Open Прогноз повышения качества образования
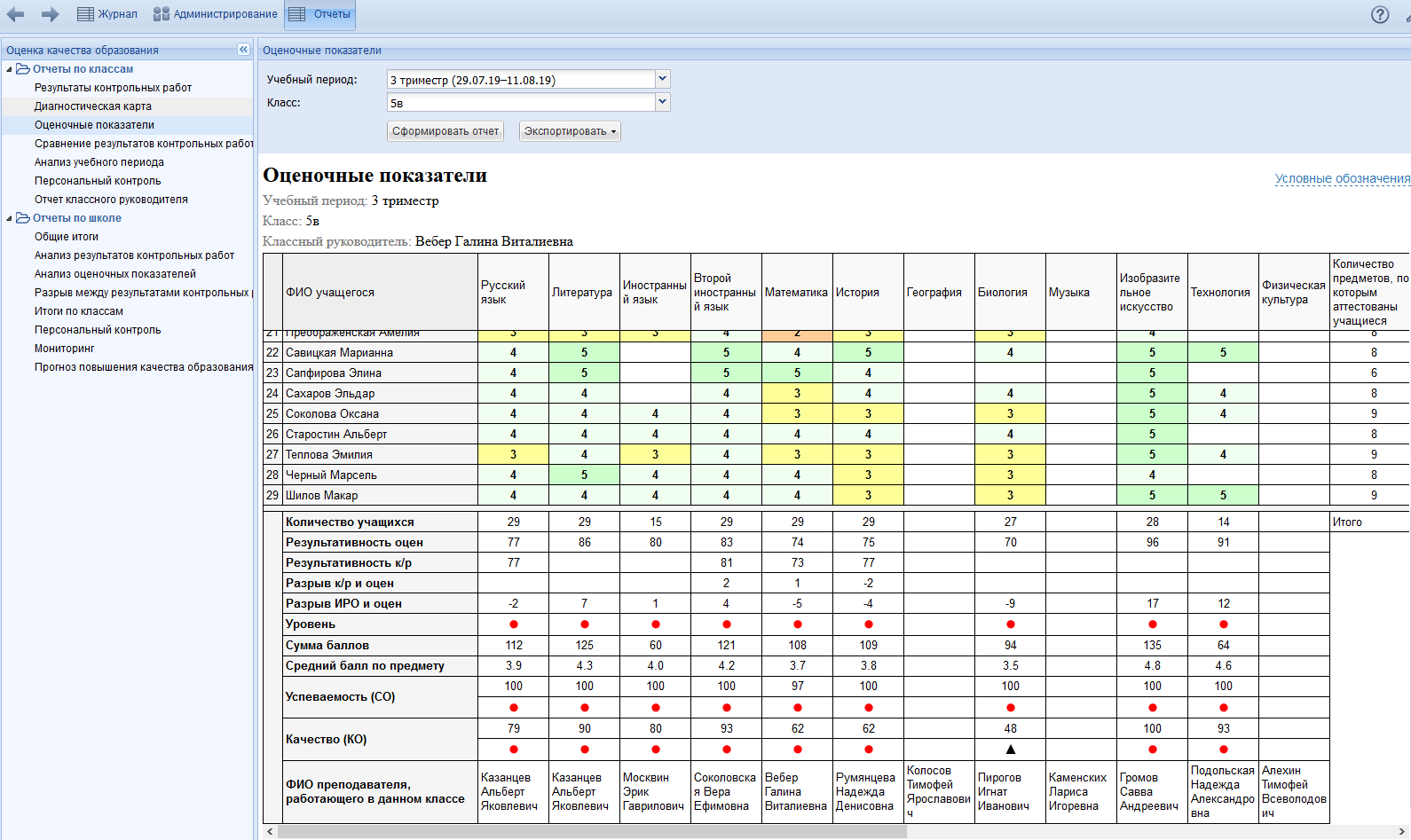Screen dimensions: 1411x840 tap(144, 367)
